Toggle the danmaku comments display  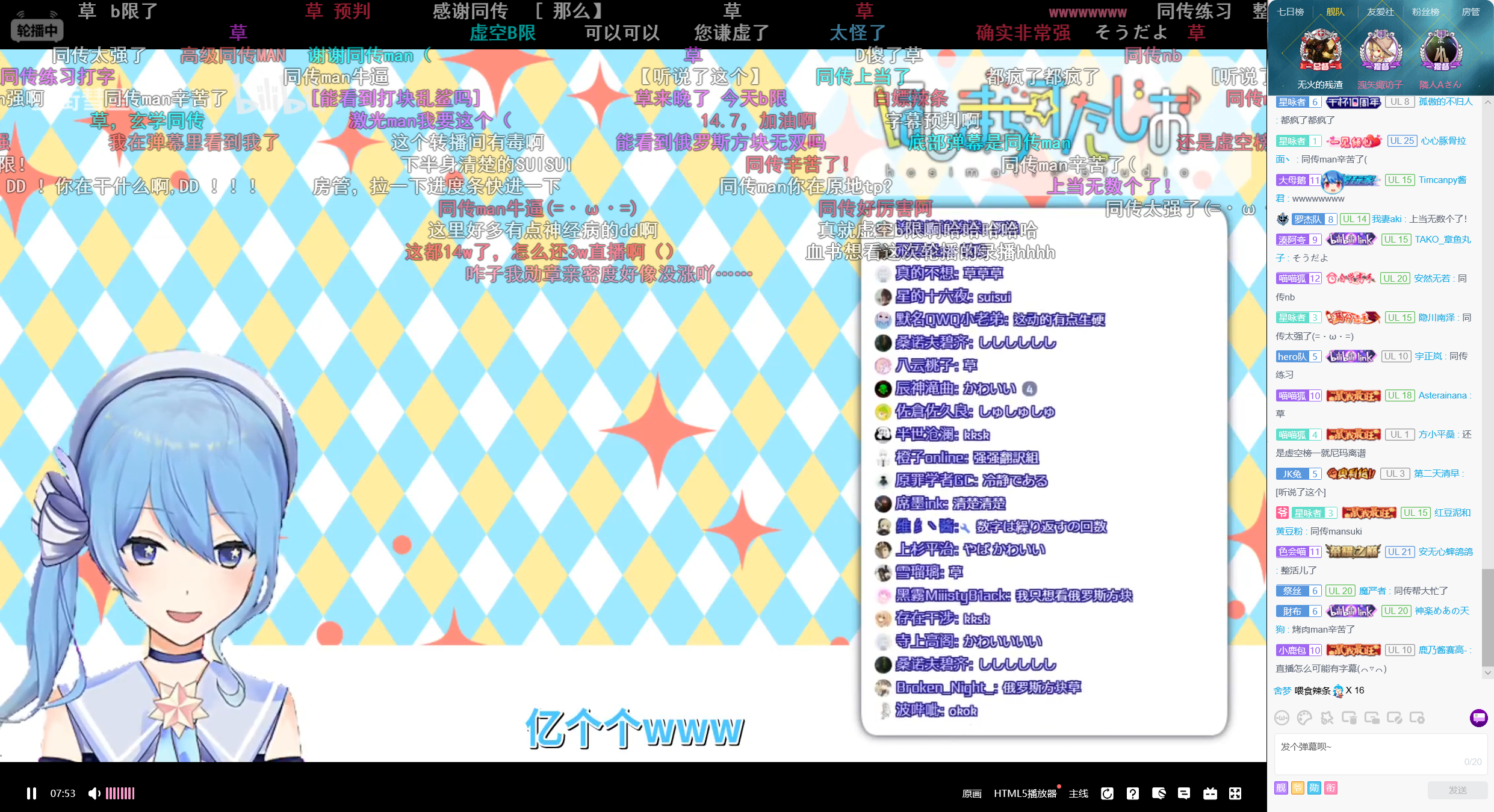1184,793
